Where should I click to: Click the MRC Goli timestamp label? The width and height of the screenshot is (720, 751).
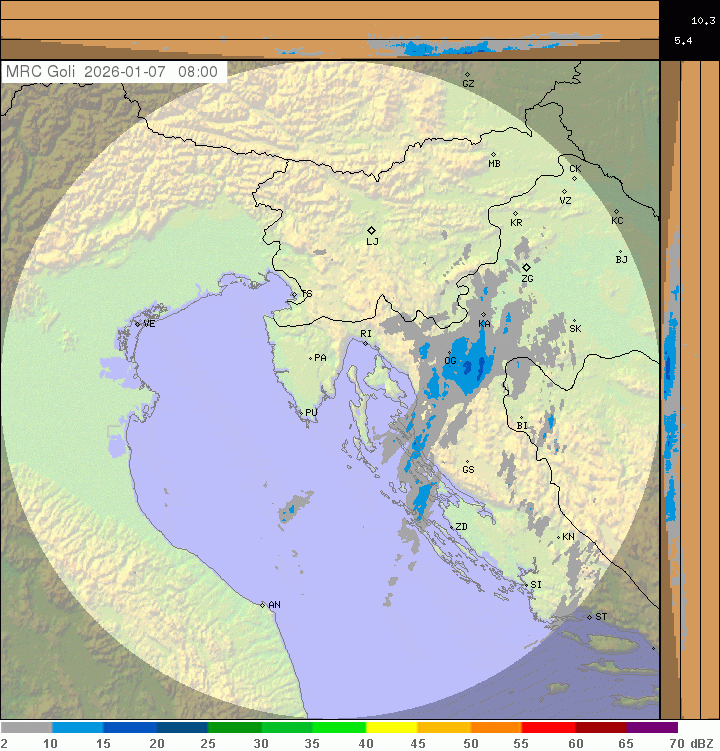(112, 72)
